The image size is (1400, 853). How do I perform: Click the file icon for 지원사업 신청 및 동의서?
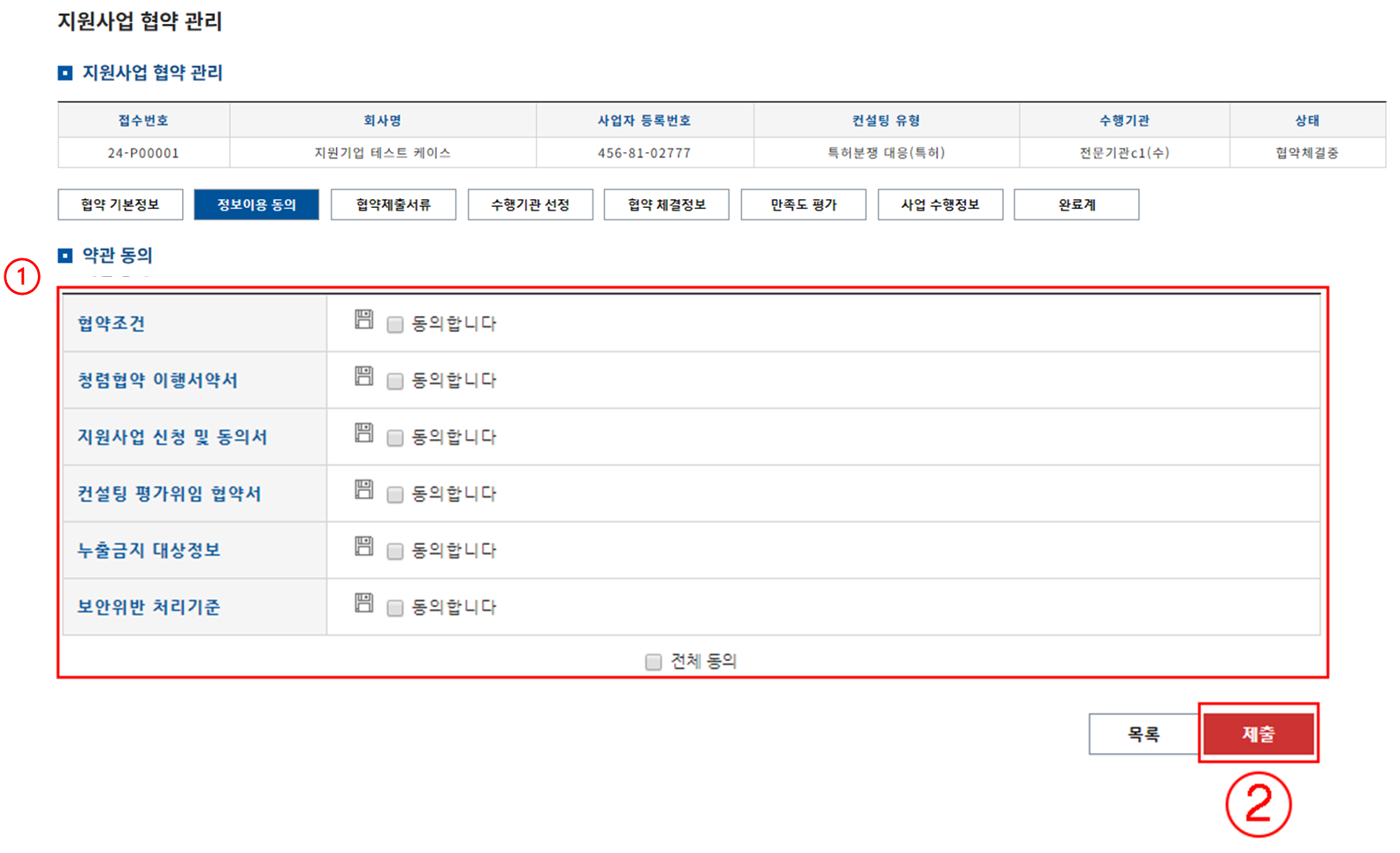point(363,433)
